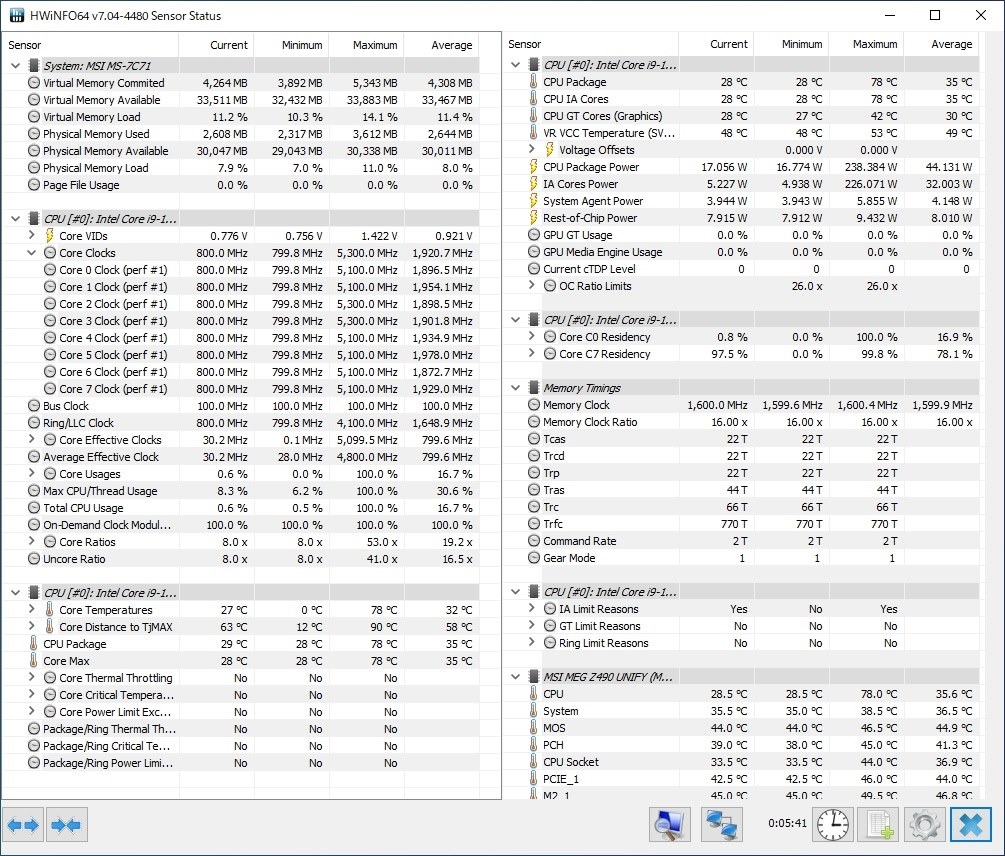Click left panel Sensor column header
Viewport: 1005px width, 856px height.
[x=90, y=45]
